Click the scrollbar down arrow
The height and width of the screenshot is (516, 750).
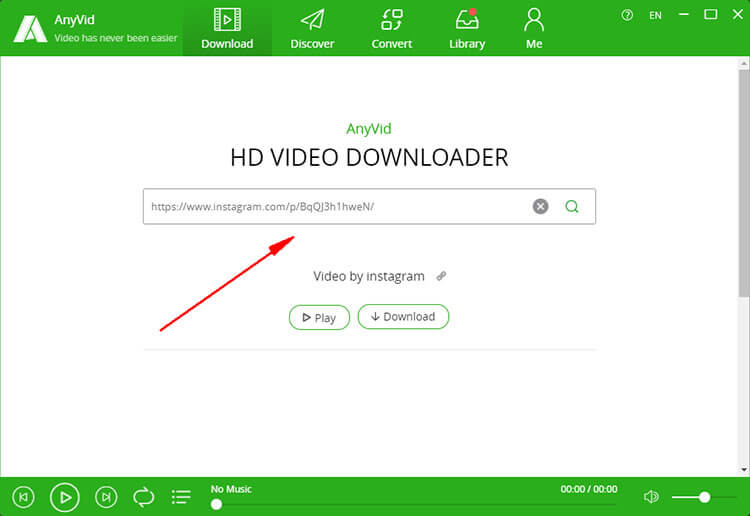coord(744,470)
